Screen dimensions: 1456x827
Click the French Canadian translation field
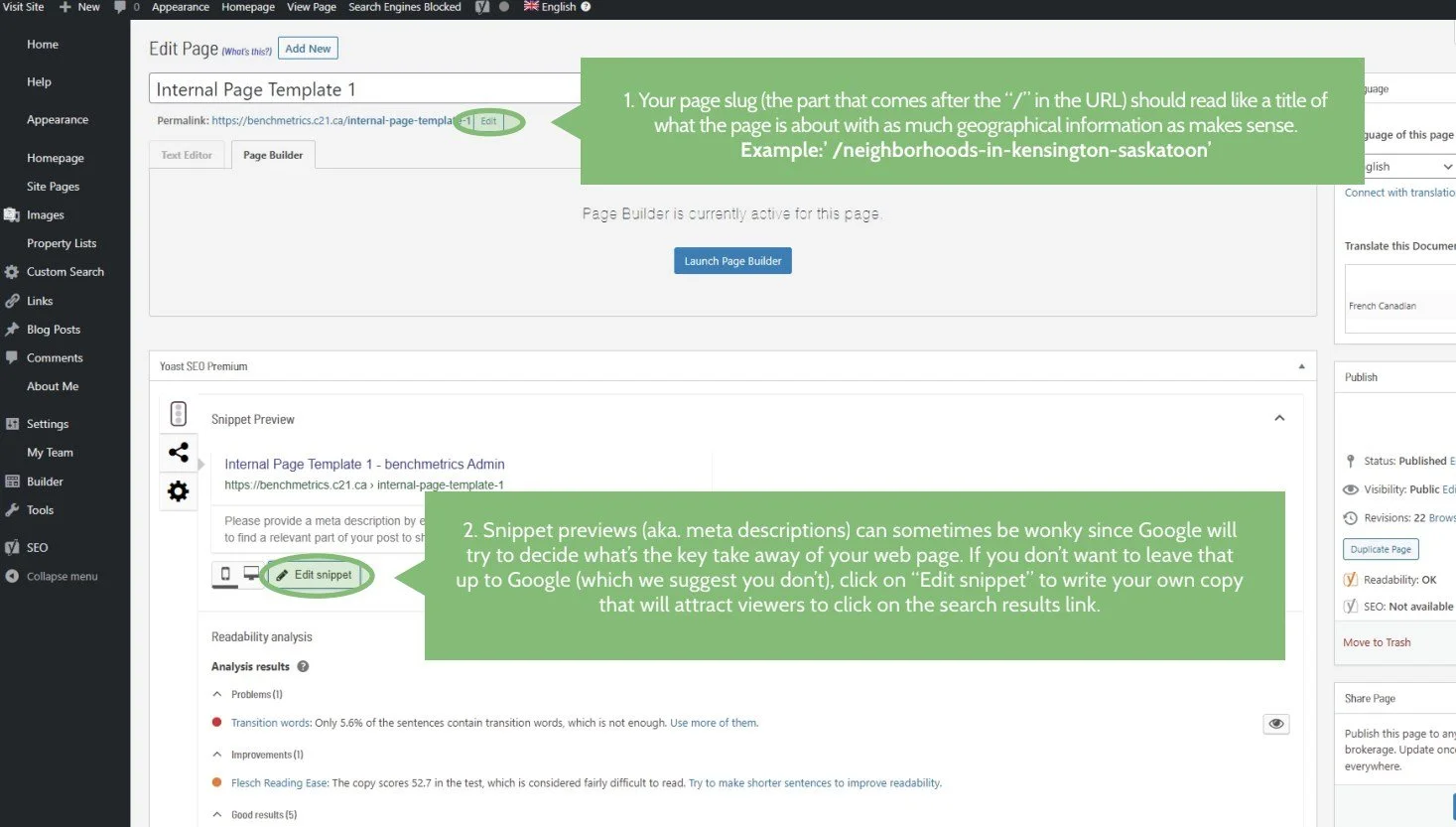coord(1400,306)
